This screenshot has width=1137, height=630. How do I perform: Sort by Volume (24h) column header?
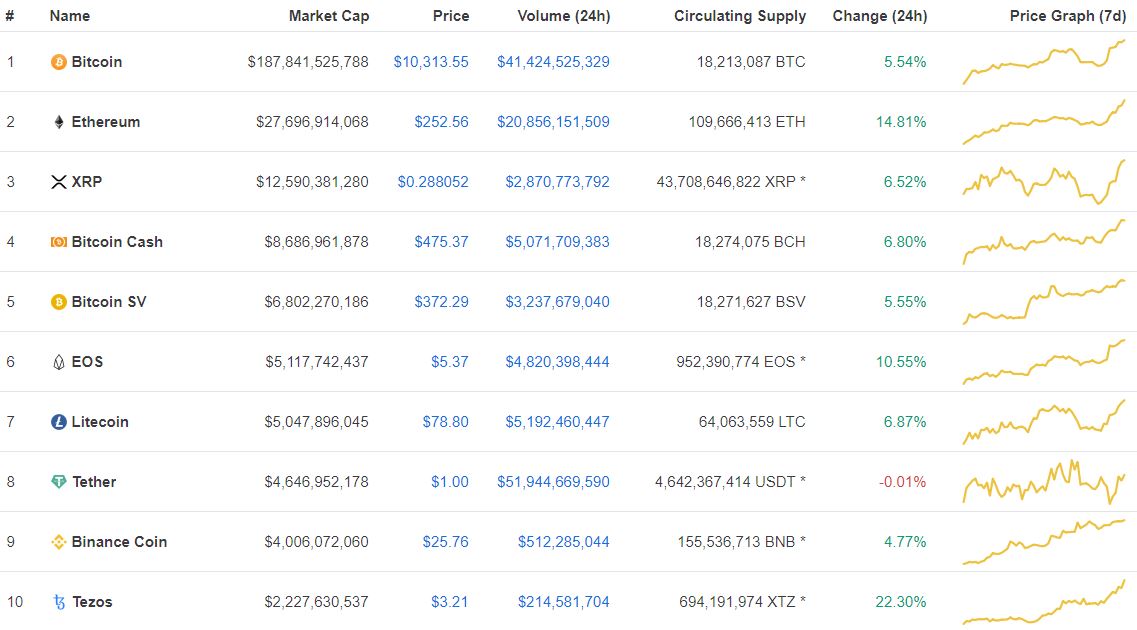563,16
